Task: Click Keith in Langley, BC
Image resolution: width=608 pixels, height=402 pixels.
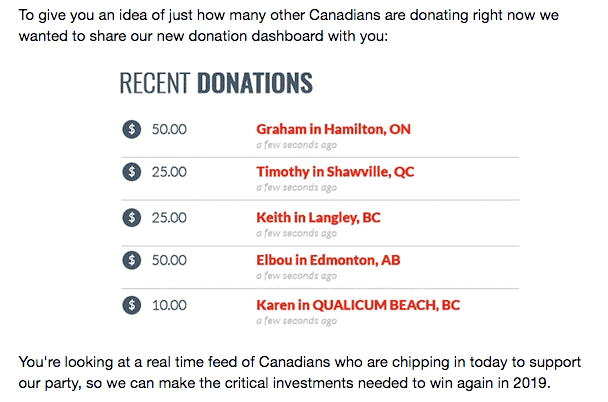Action: [x=318, y=217]
